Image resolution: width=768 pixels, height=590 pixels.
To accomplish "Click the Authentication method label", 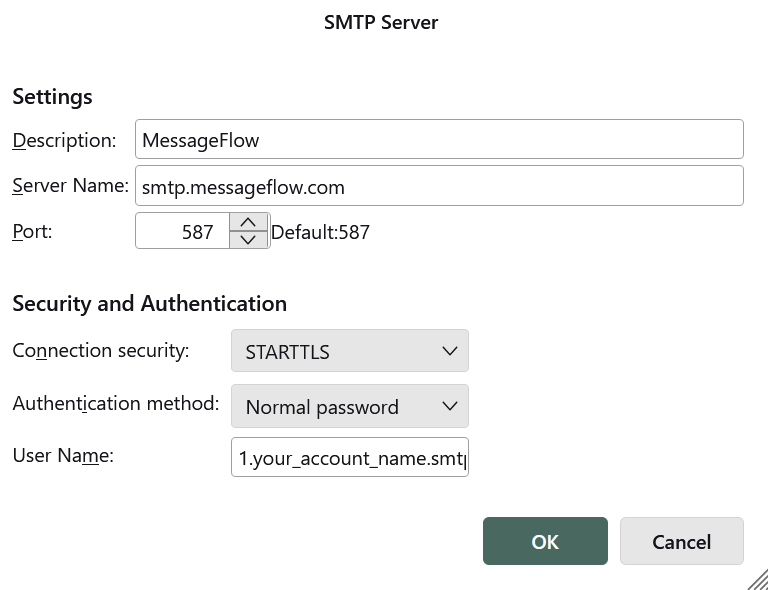I will click(115, 404).
